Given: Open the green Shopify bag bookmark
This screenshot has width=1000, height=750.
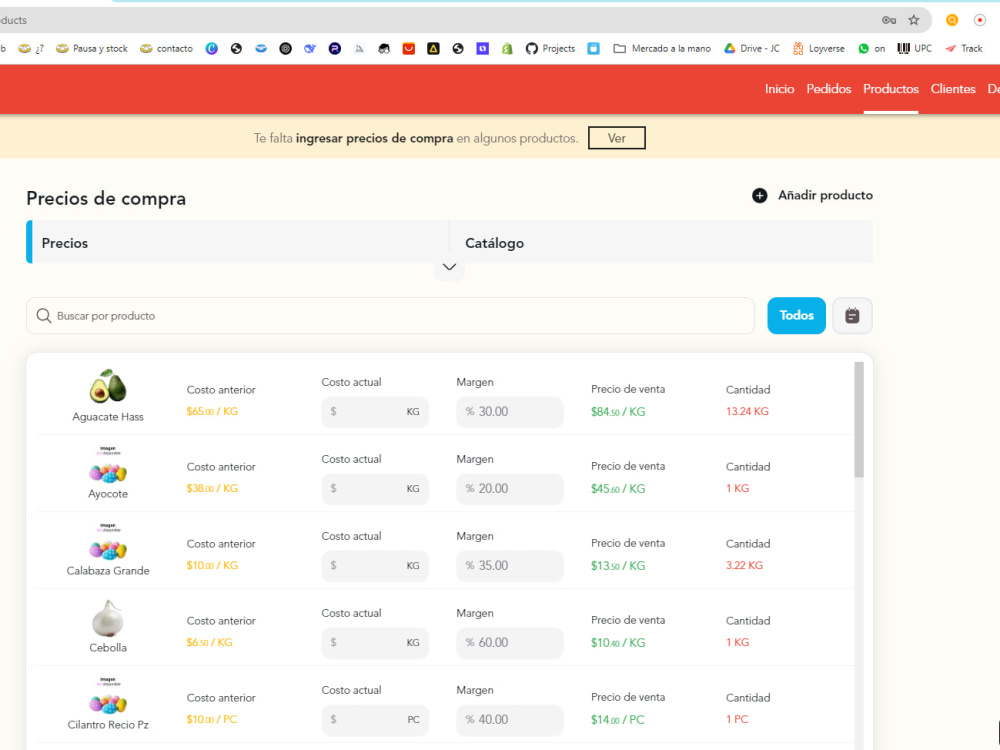Looking at the screenshot, I should coord(507,48).
